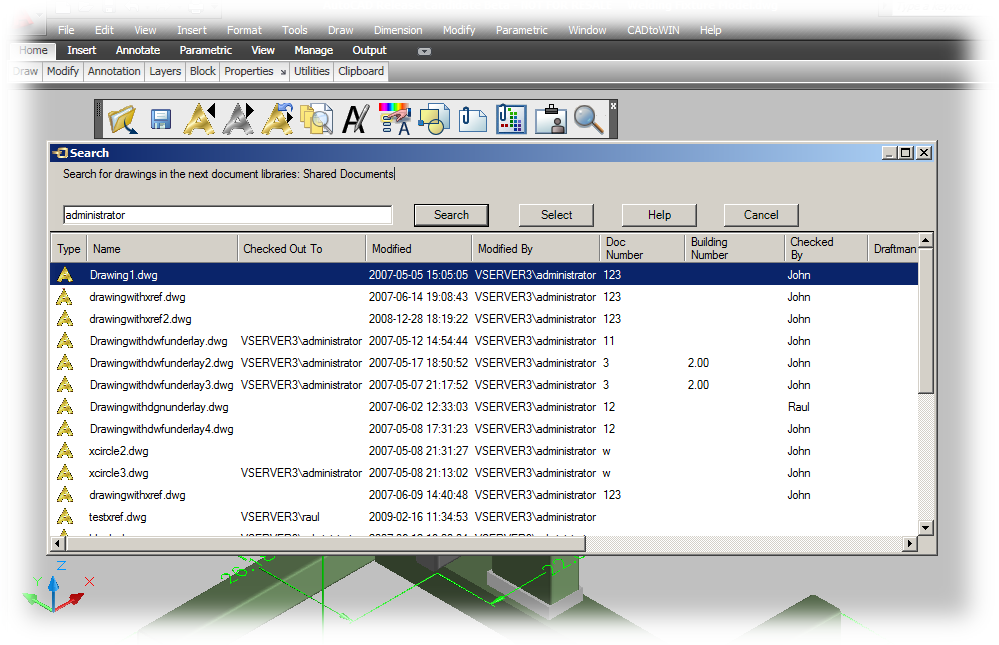
Task: Open the CADtoWIN menu
Action: (x=653, y=30)
